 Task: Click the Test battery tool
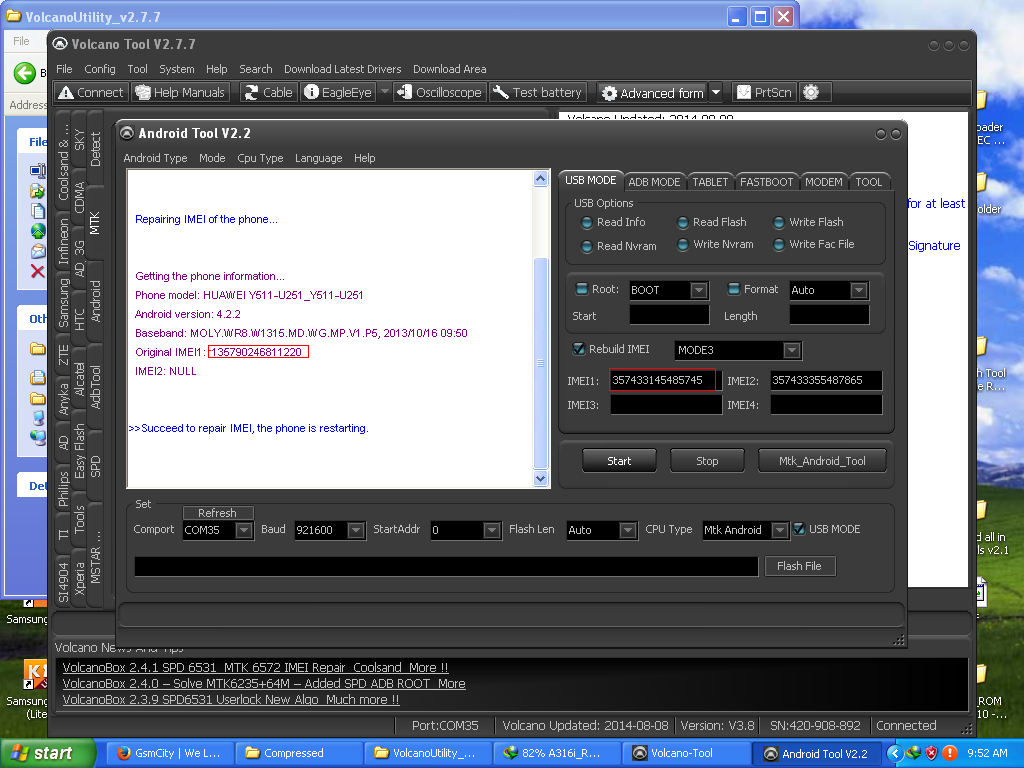coord(537,92)
